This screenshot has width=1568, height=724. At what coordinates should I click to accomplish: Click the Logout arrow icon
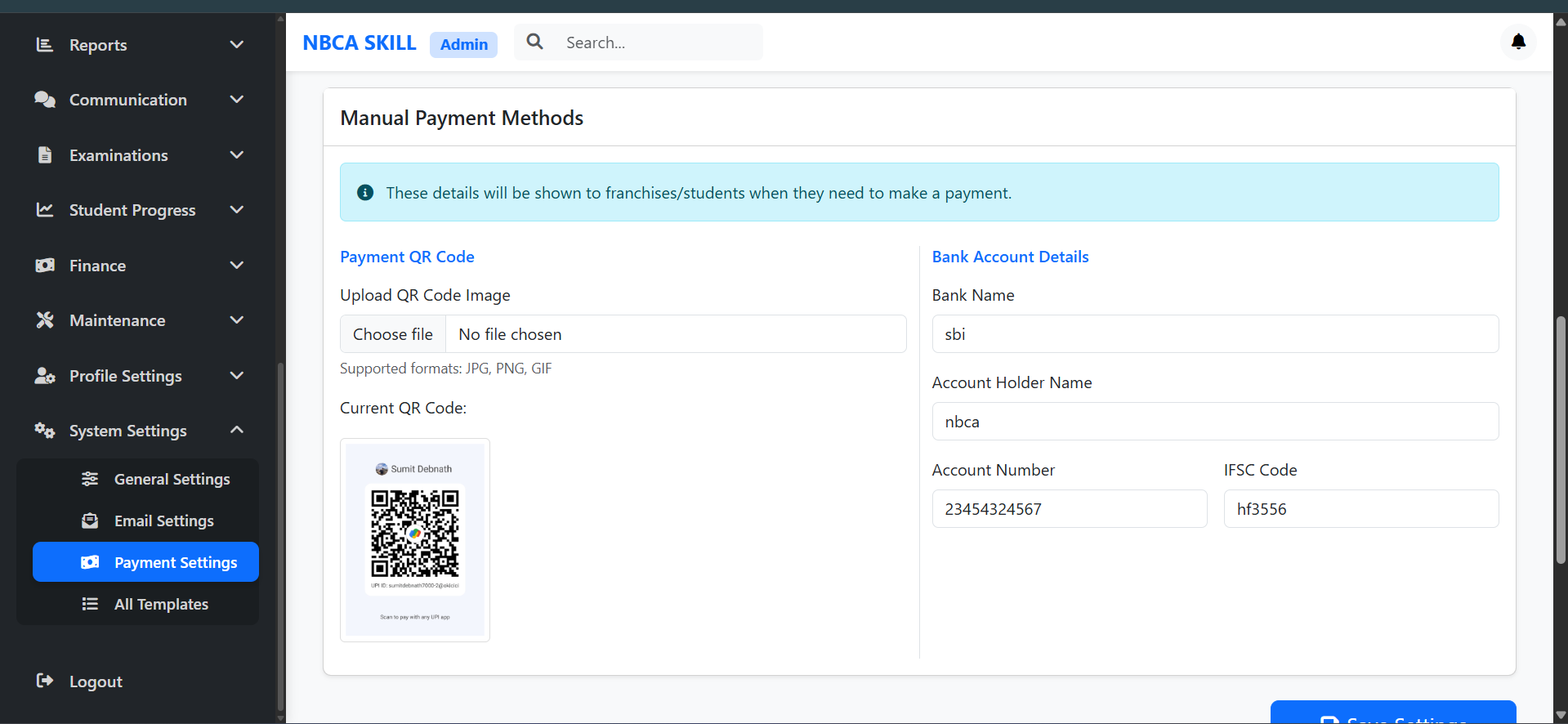coord(45,681)
